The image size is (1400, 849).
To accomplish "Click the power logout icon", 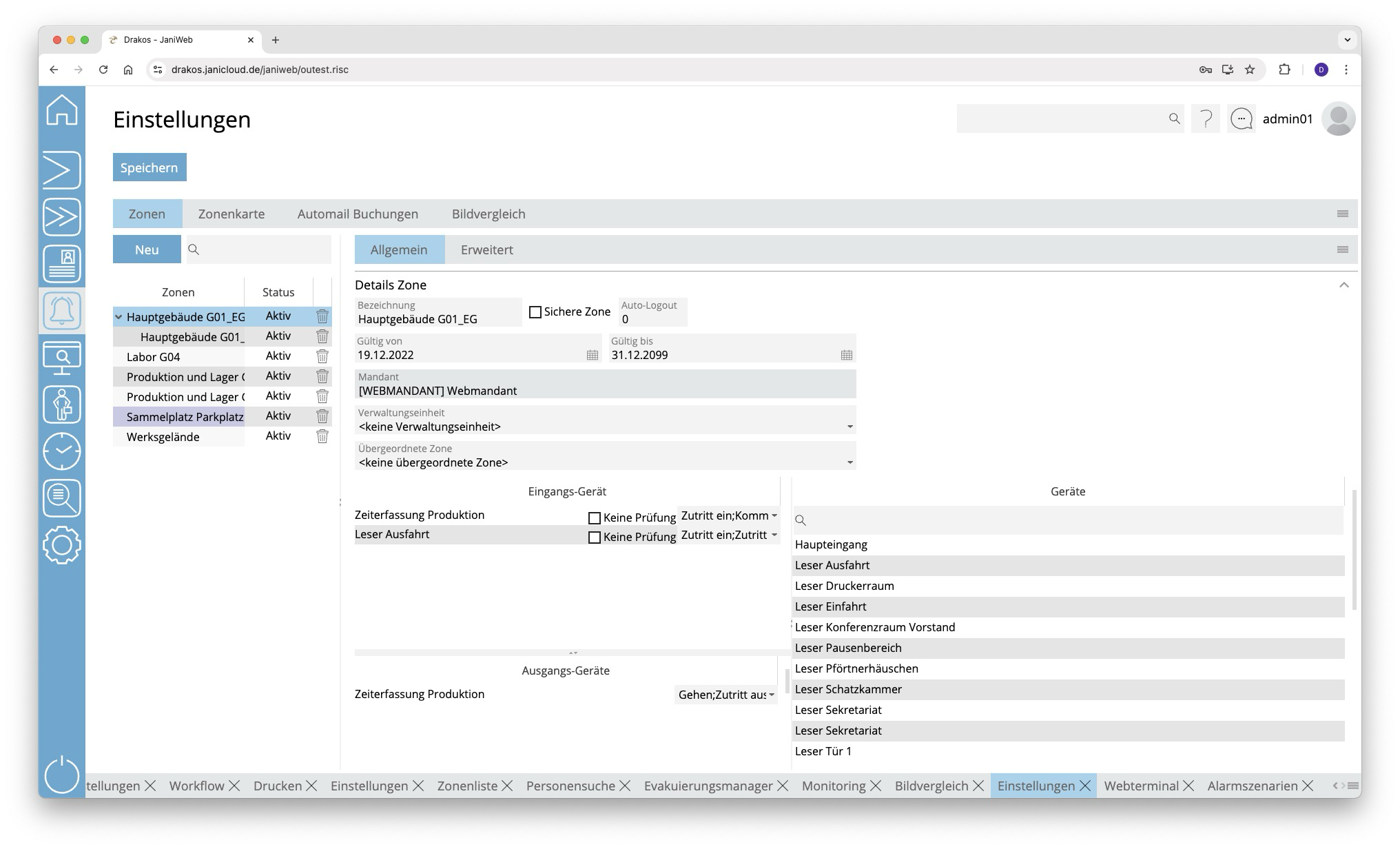I will 62,775.
